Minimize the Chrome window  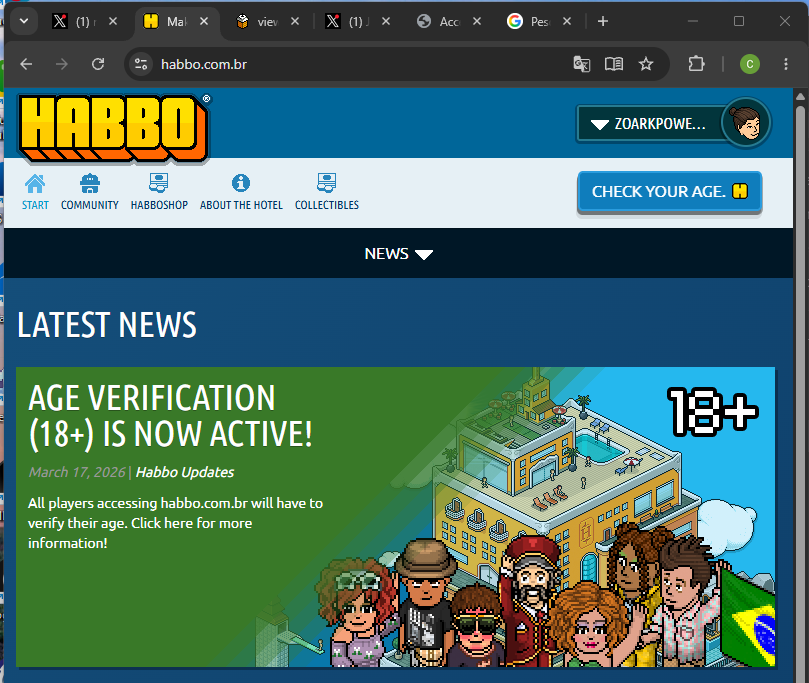click(x=693, y=21)
